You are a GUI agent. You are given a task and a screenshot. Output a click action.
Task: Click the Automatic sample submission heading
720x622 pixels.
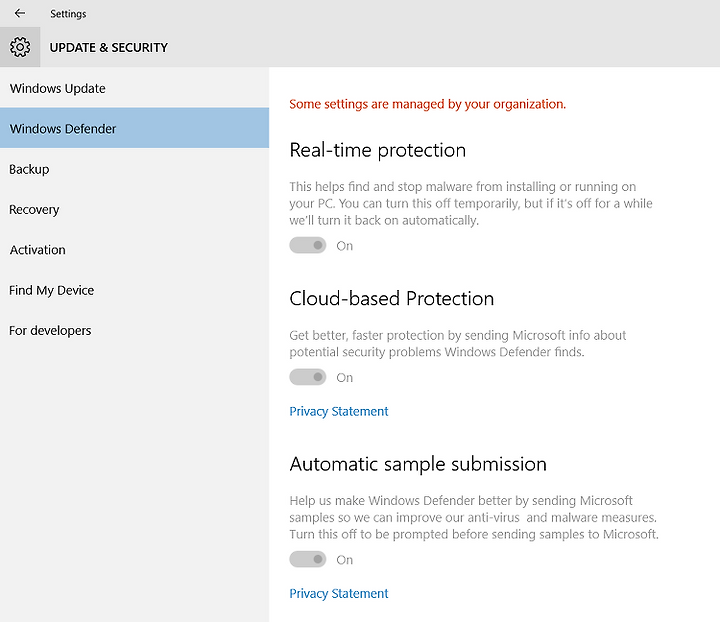coord(418,464)
